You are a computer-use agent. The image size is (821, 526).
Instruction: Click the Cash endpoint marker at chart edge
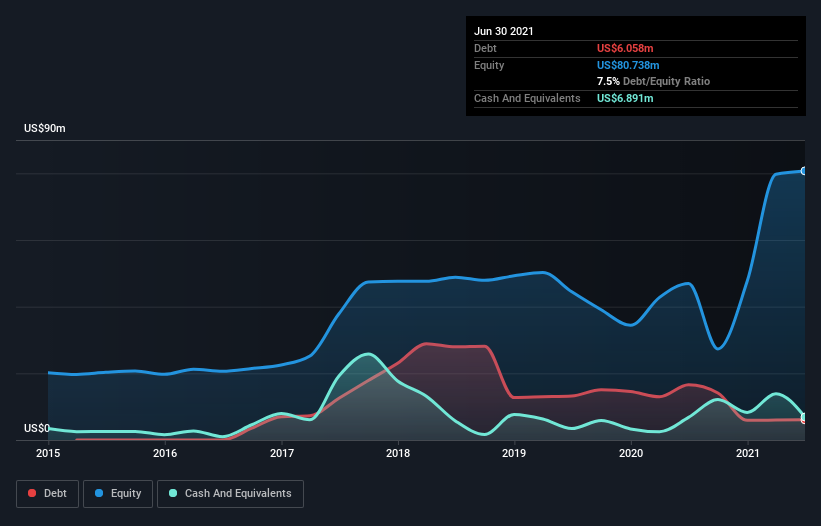pyautogui.click(x=804, y=417)
